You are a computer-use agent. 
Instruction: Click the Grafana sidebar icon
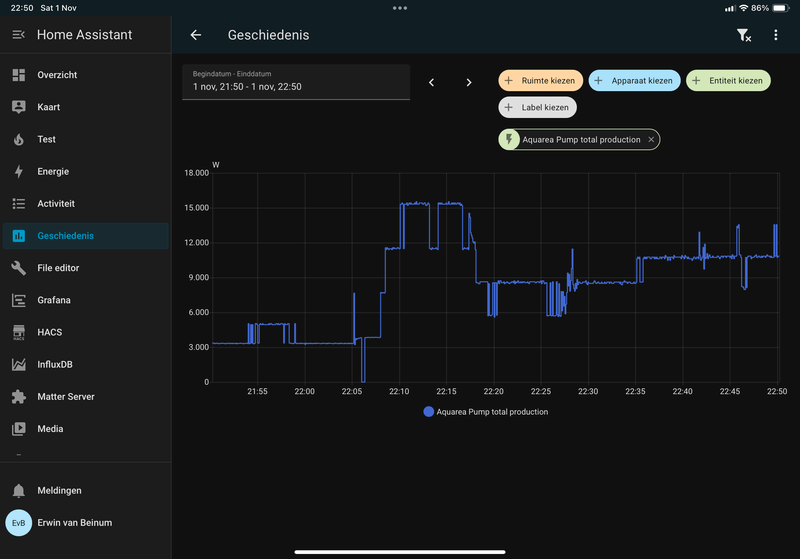(x=18, y=300)
